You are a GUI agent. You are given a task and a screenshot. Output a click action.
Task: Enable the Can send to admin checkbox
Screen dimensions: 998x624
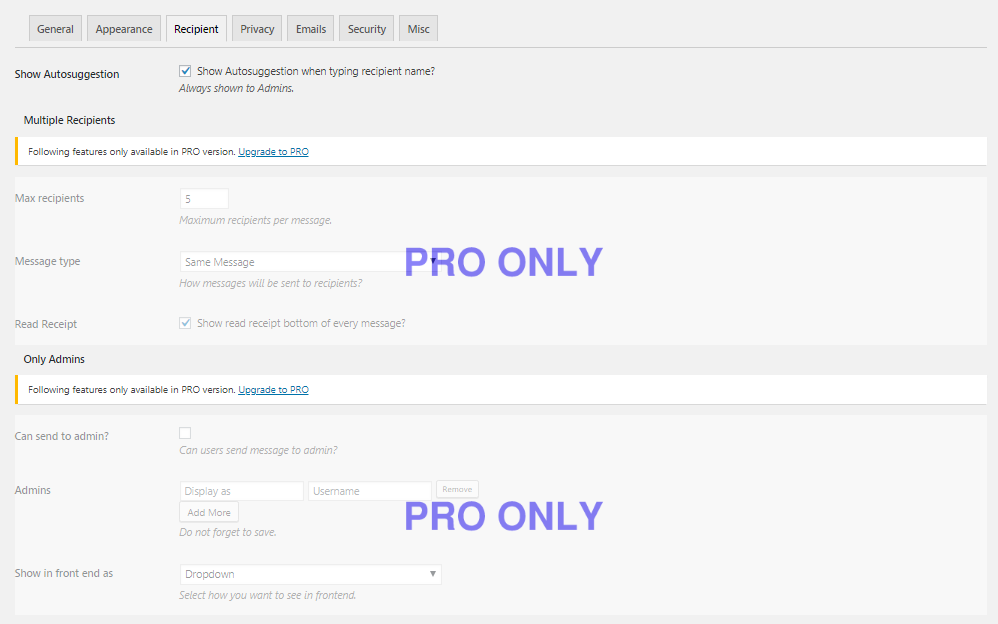tap(185, 433)
